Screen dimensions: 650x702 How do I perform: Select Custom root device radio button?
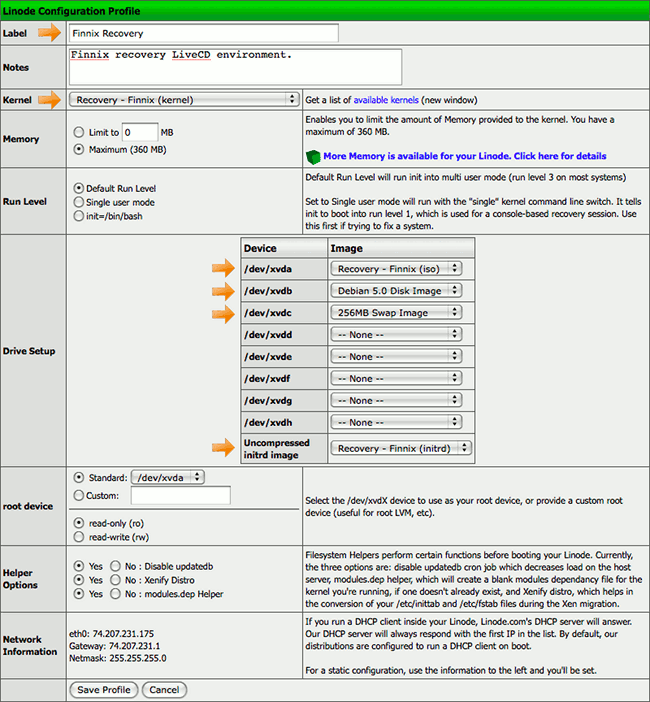click(x=79, y=495)
